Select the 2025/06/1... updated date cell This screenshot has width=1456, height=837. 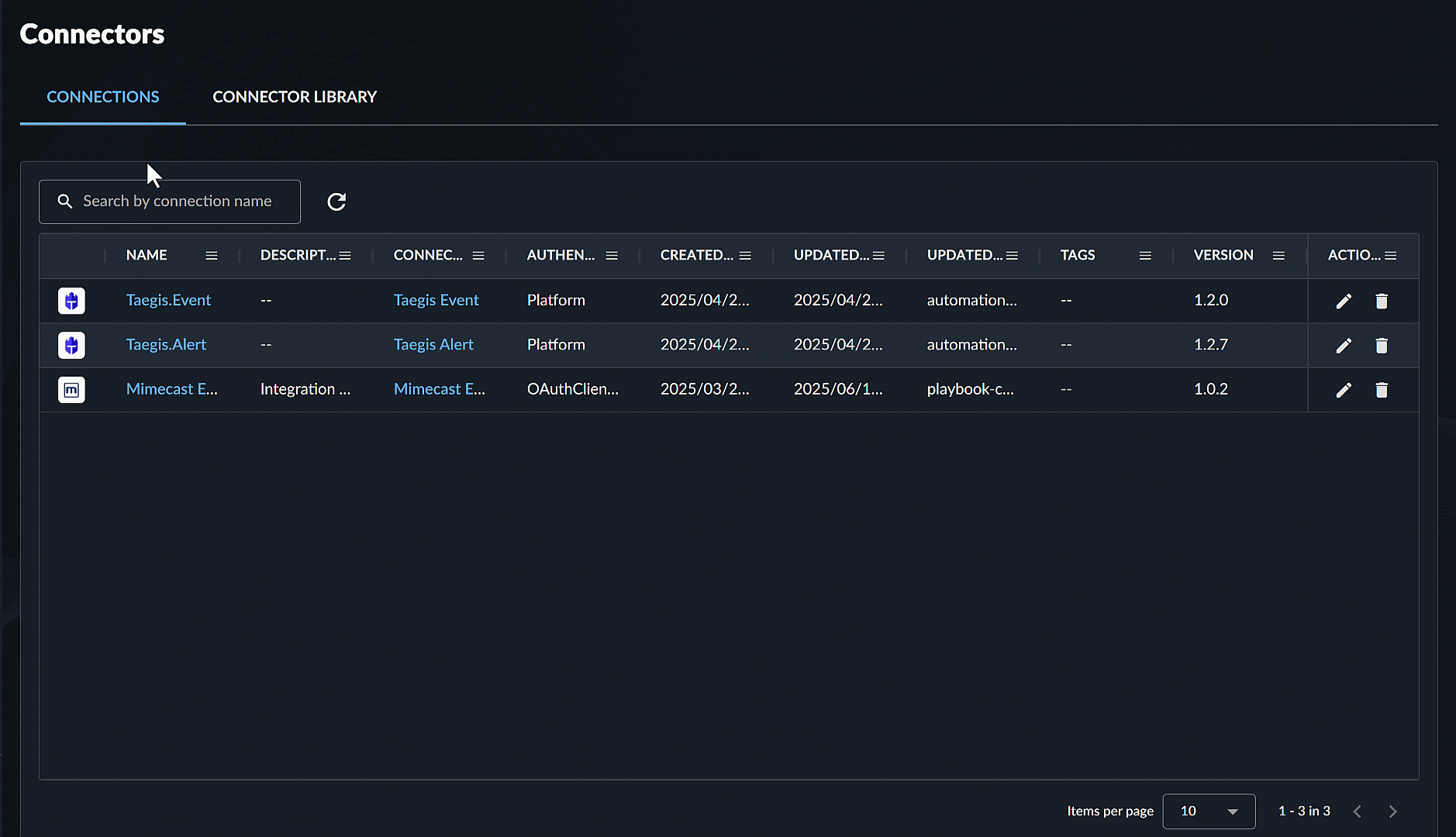(x=838, y=390)
